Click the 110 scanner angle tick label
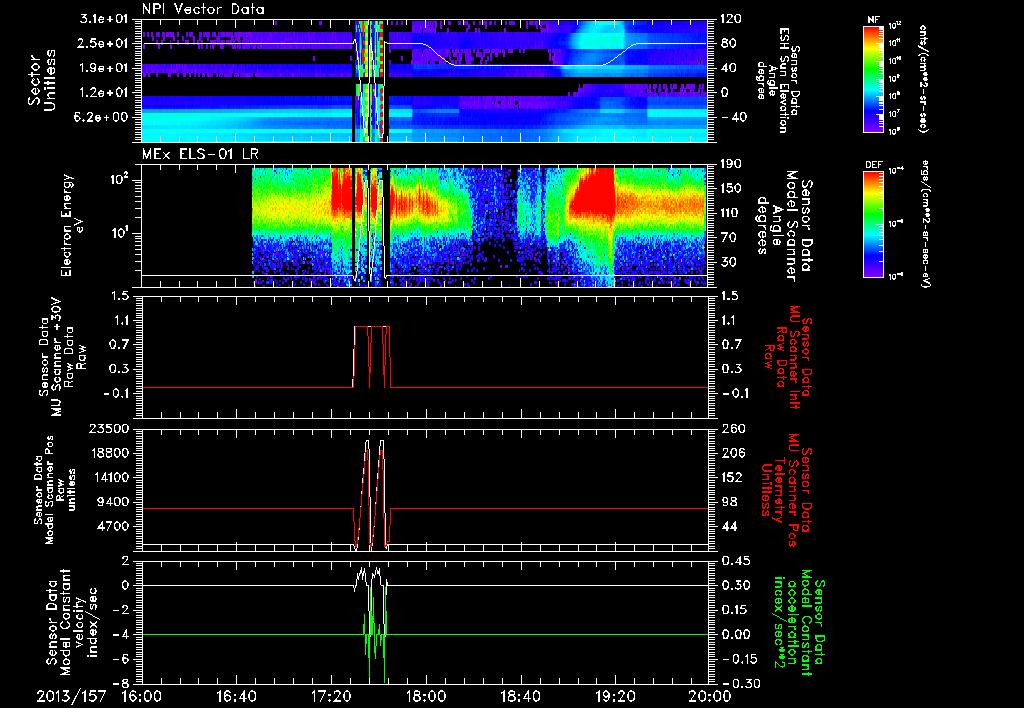 point(733,213)
